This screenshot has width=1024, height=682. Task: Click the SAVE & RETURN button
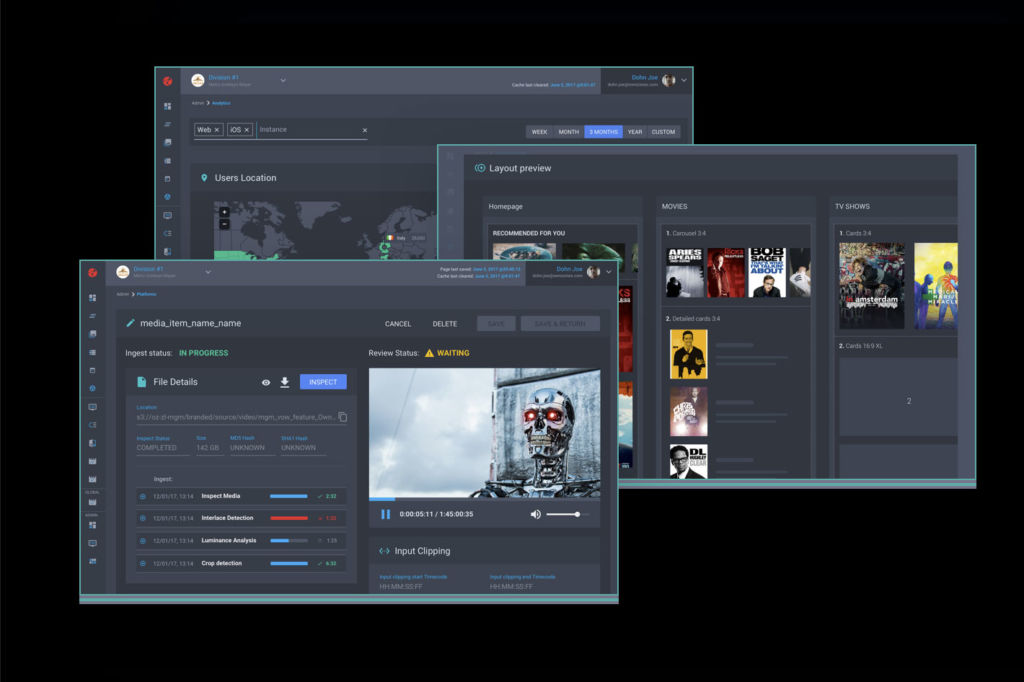[560, 324]
